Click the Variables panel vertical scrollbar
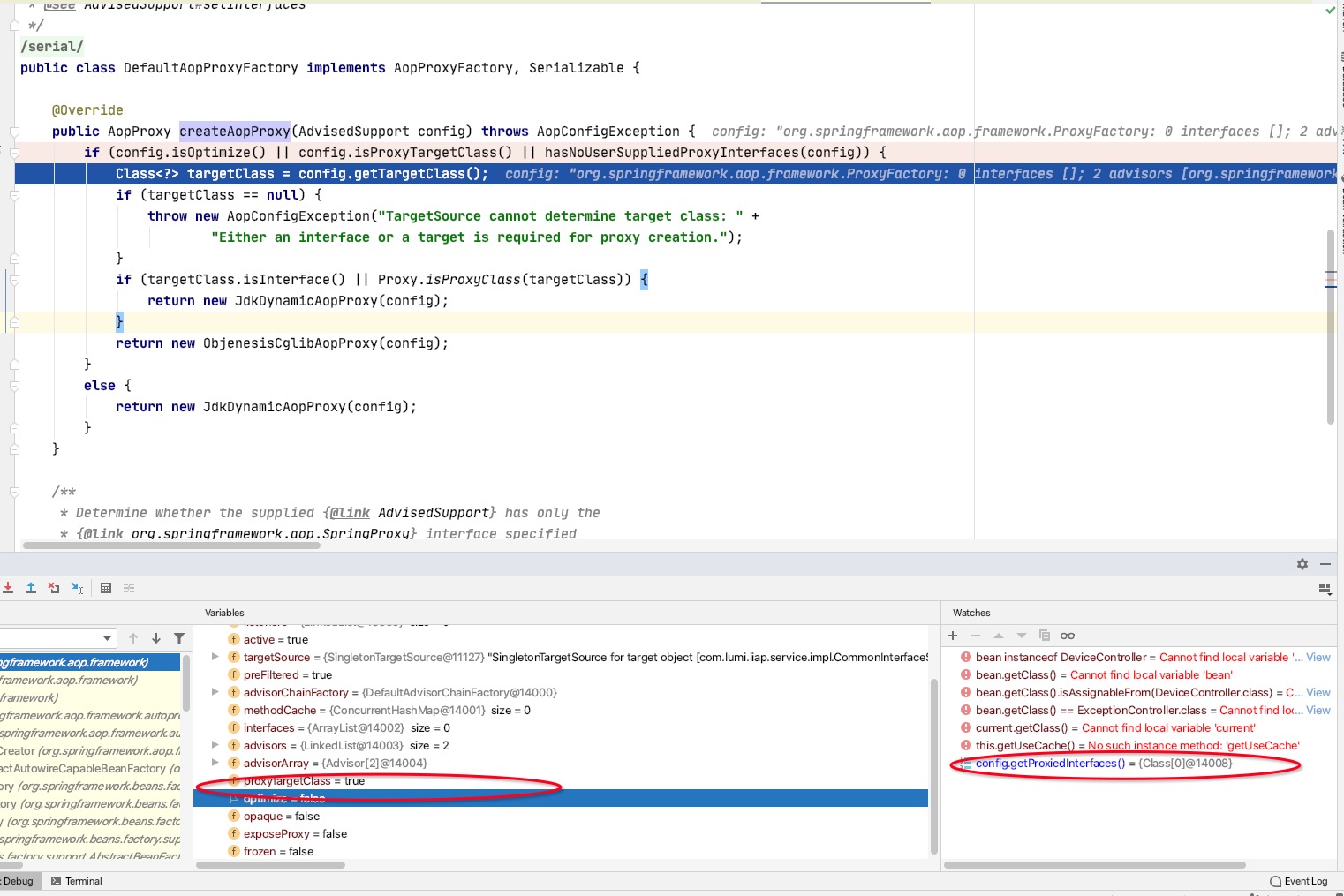The image size is (1344, 896). (x=933, y=766)
